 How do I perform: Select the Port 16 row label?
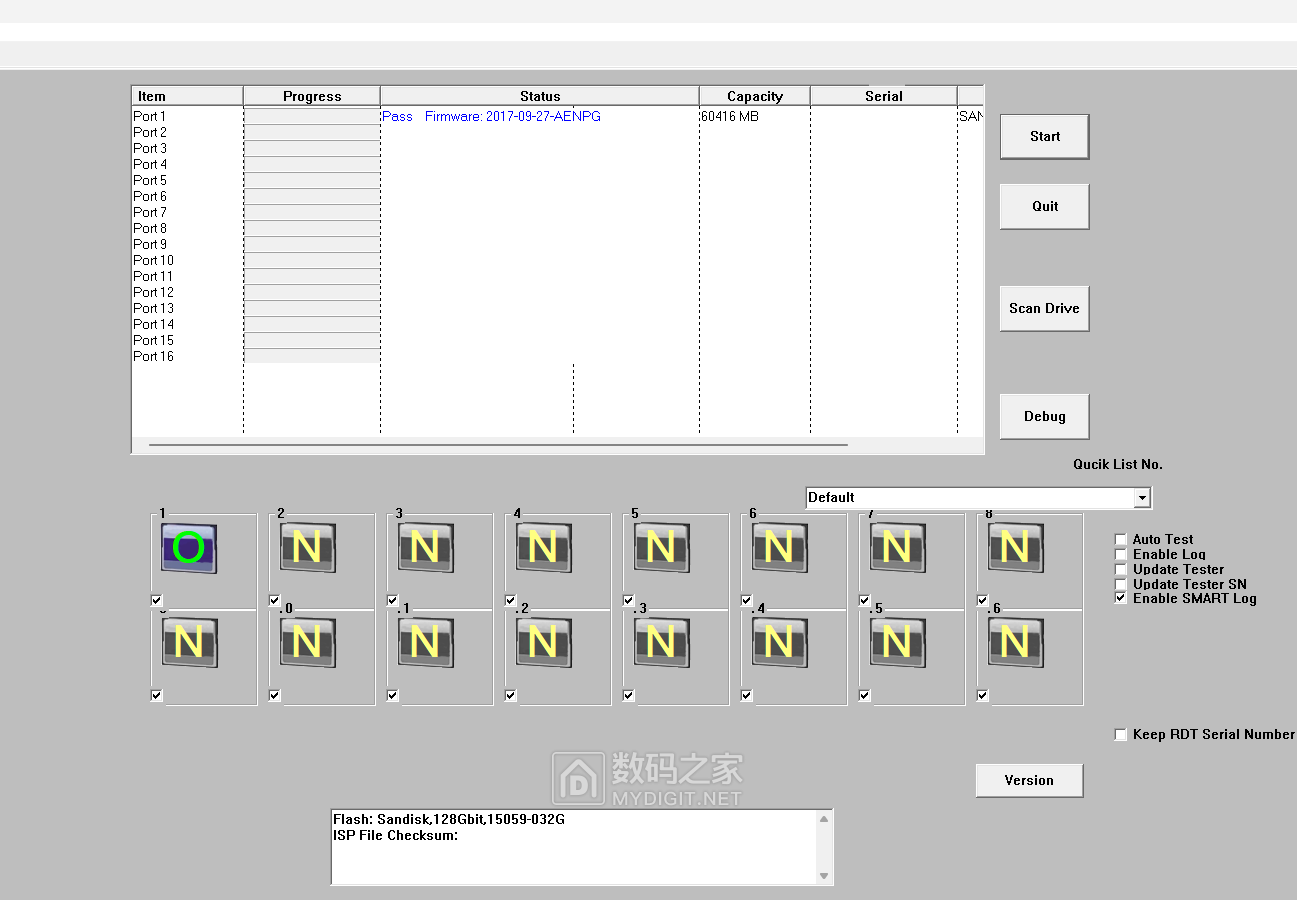tap(153, 356)
